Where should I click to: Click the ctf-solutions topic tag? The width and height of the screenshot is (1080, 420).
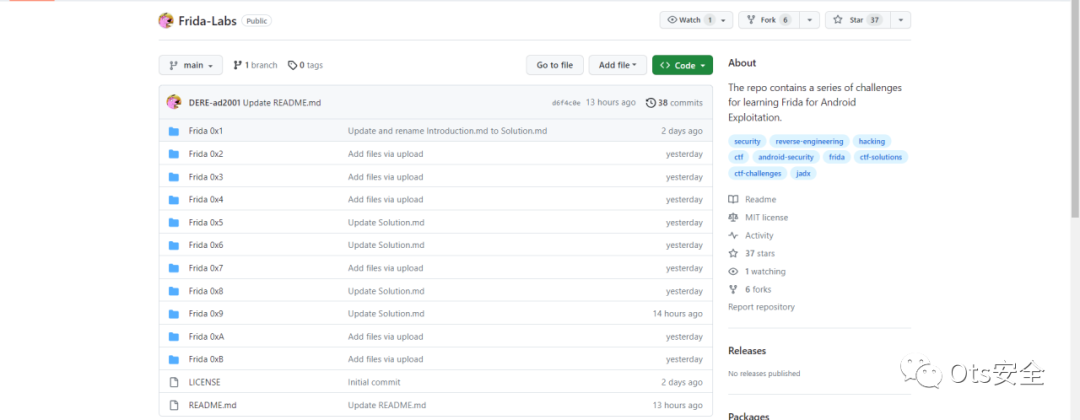882,157
